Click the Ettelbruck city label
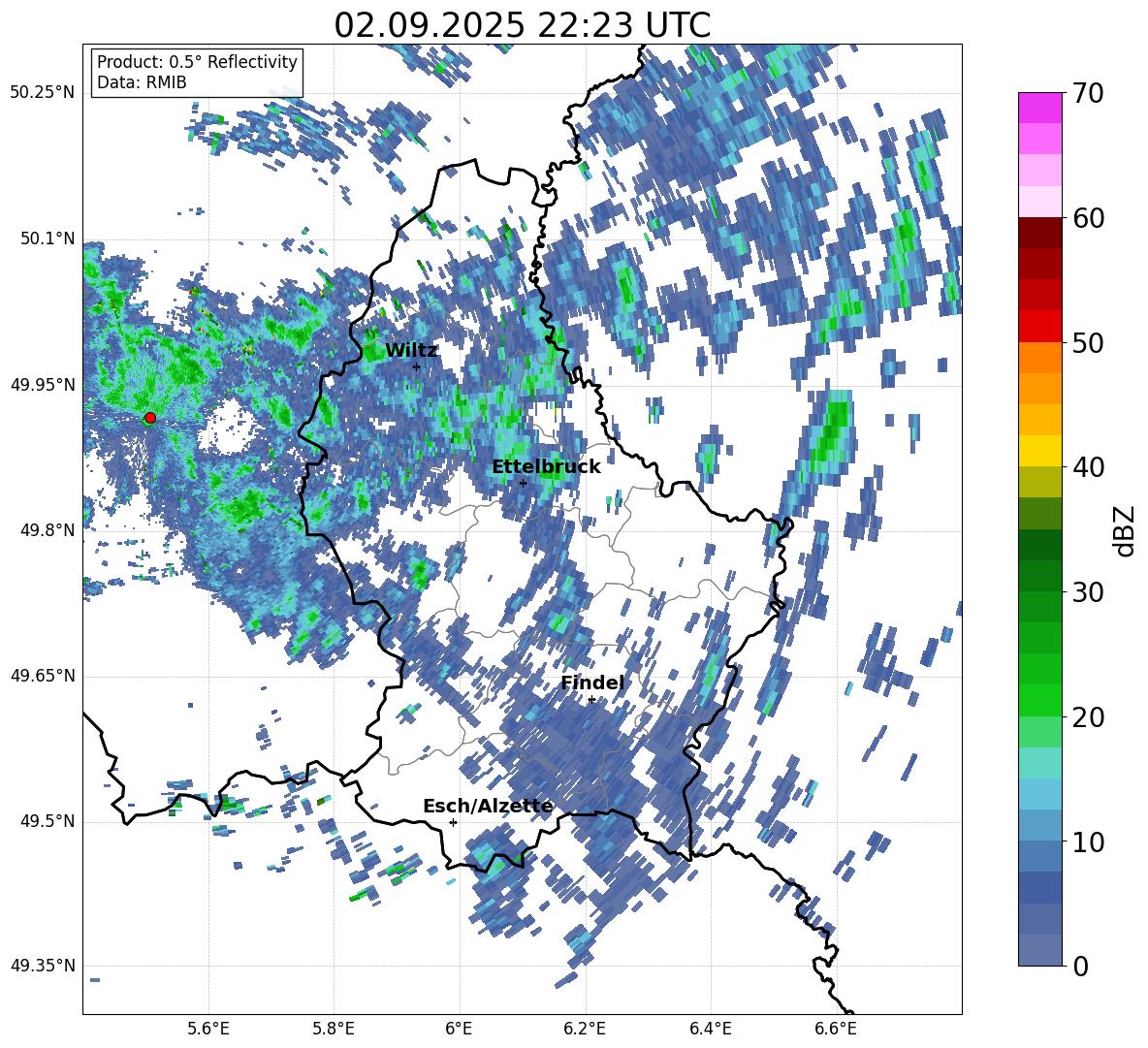 point(546,467)
